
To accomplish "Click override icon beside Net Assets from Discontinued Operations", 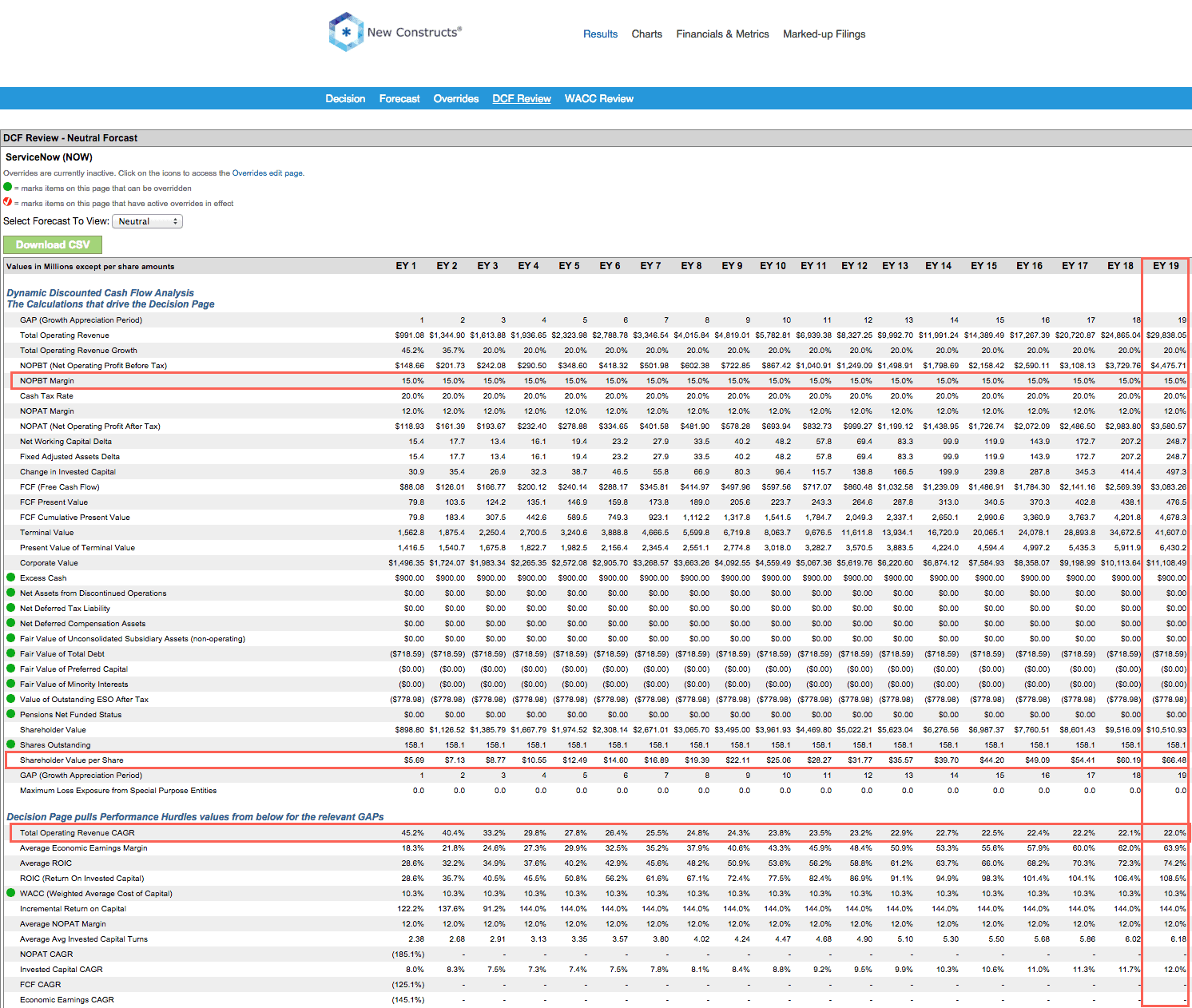I will 10,593.
